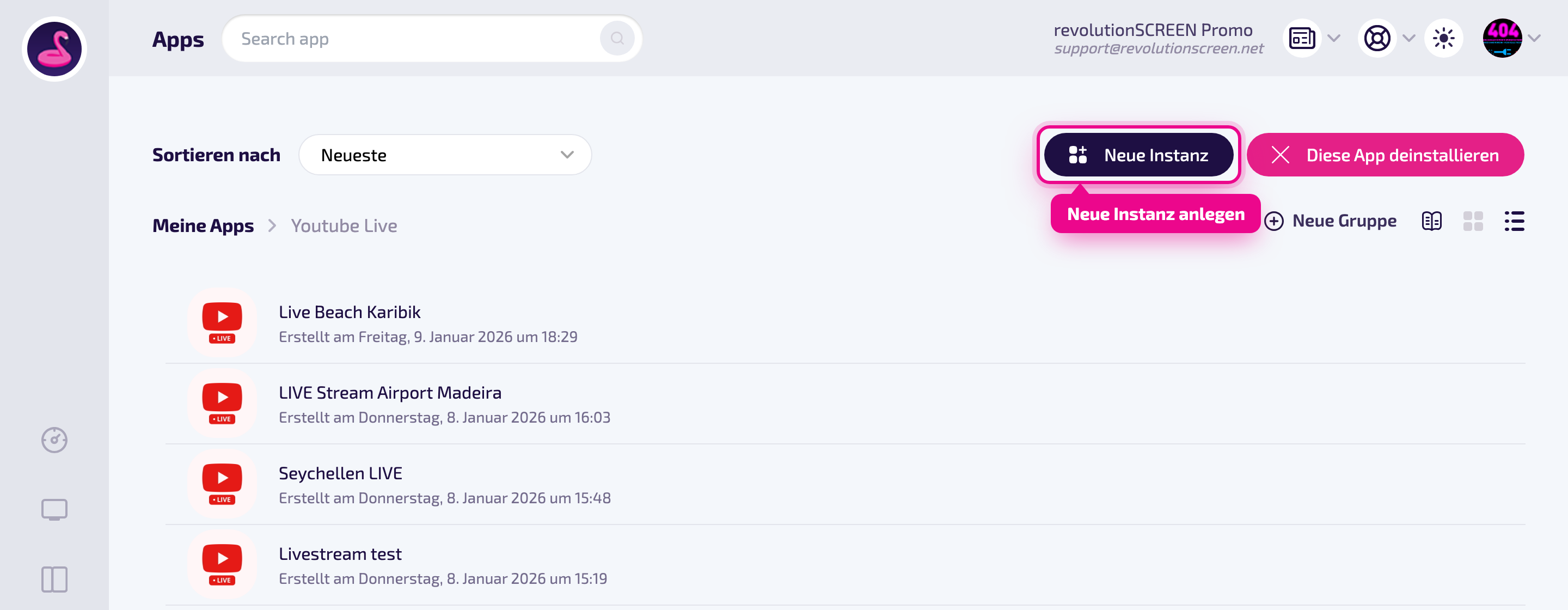Switch to grid view layout
Image resolution: width=1568 pixels, height=610 pixels.
[x=1472, y=221]
